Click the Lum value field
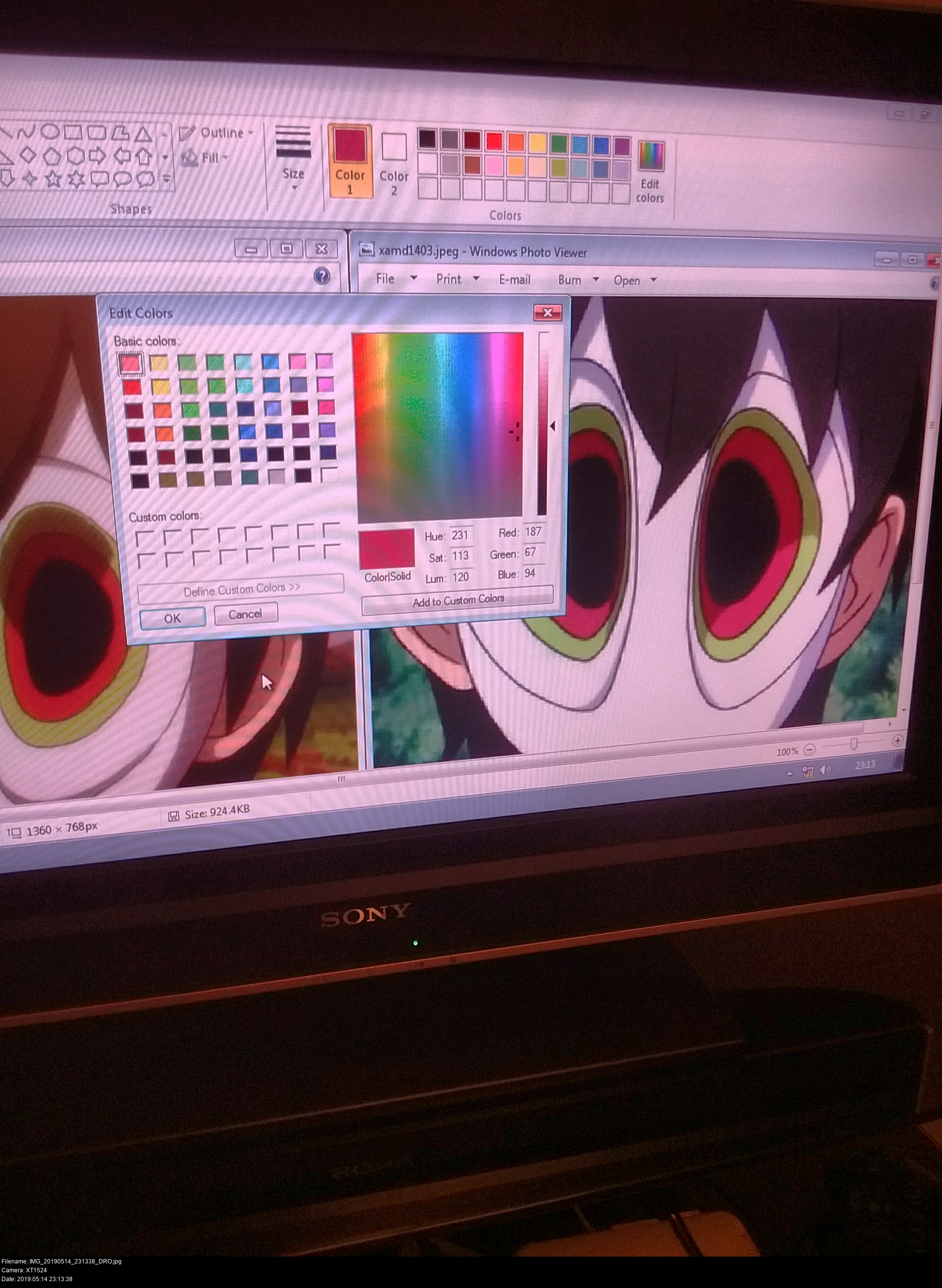Screen dimensions: 942x1288 461,577
